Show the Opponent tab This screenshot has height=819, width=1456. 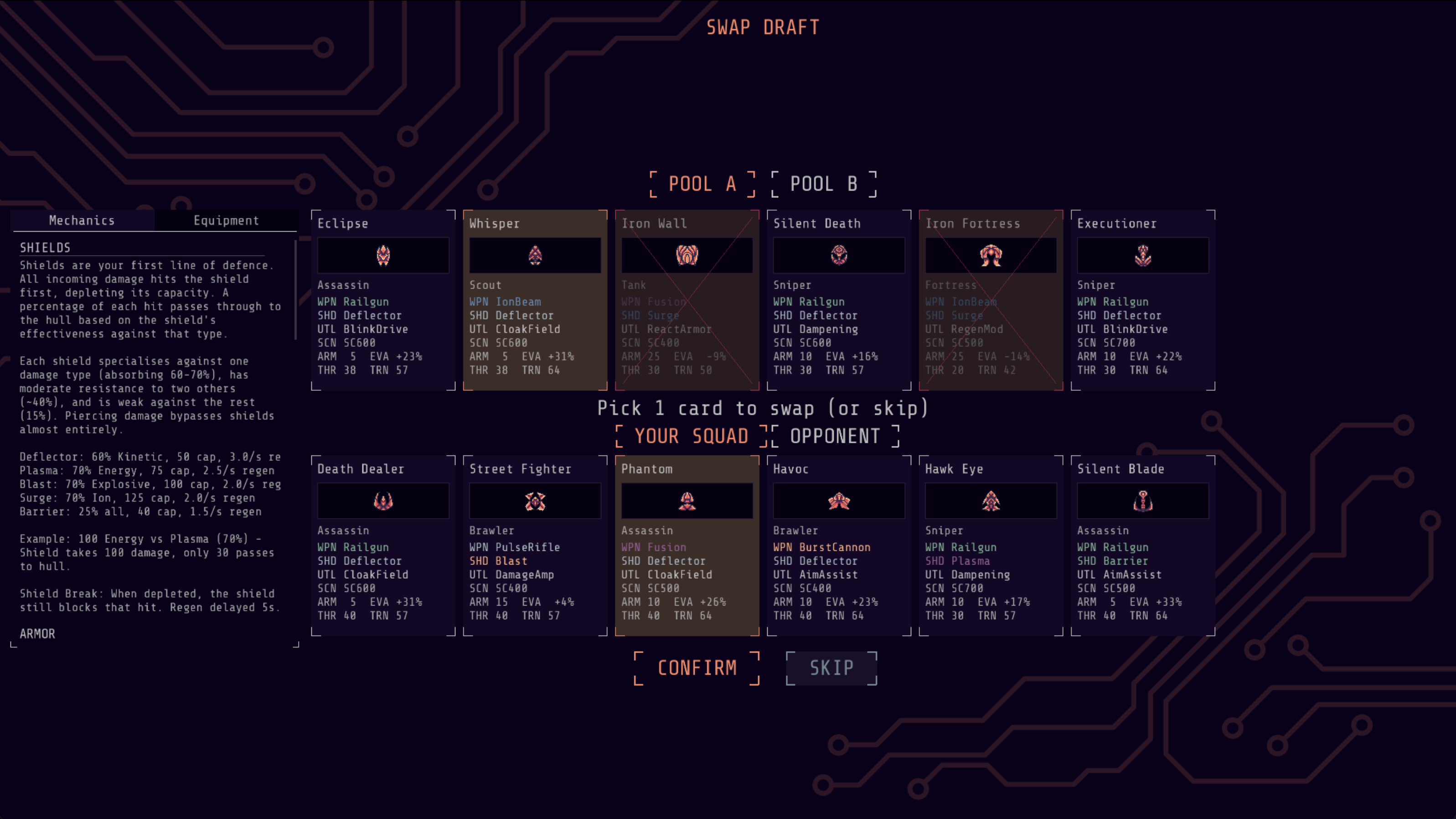click(x=835, y=436)
